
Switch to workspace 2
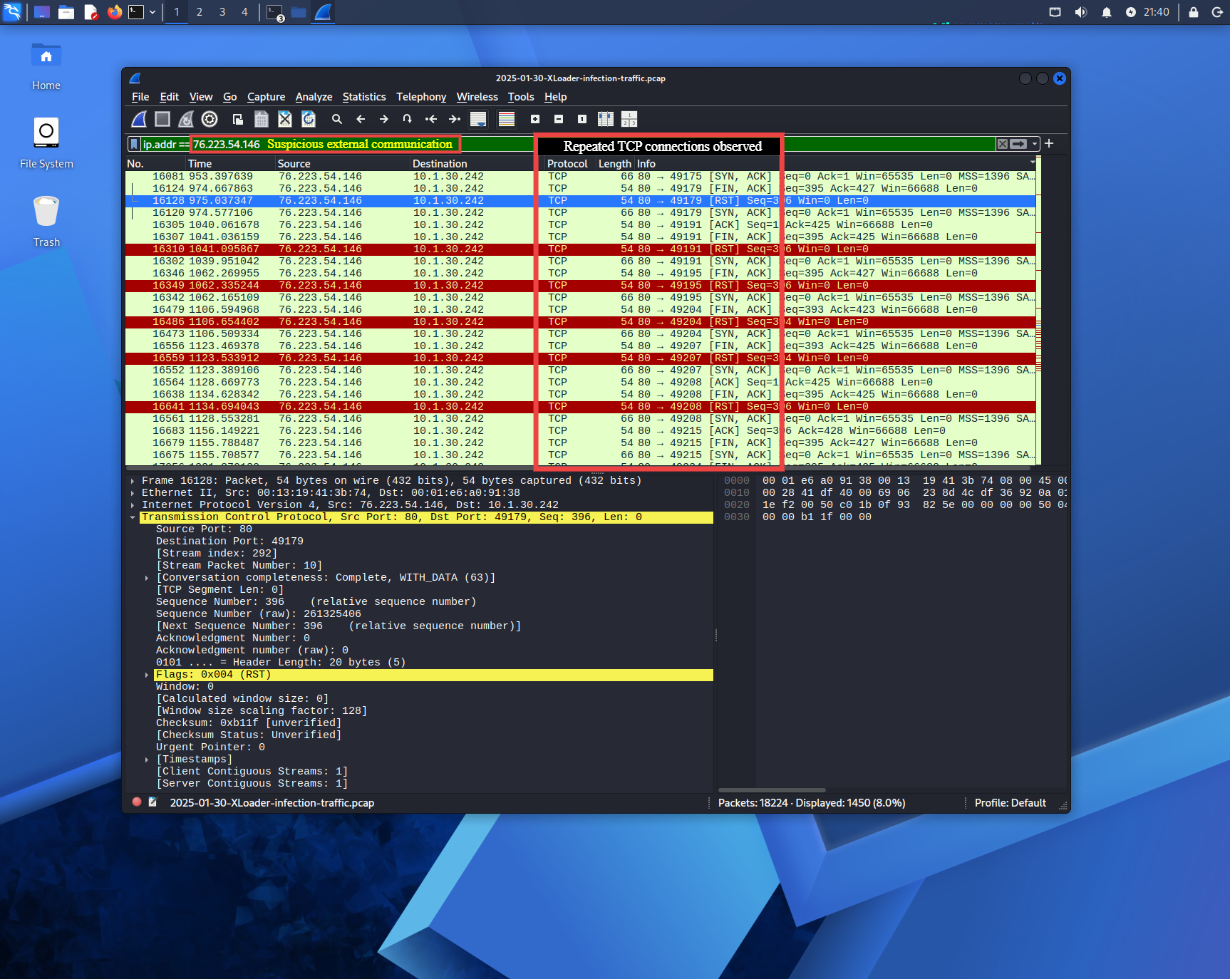click(199, 12)
